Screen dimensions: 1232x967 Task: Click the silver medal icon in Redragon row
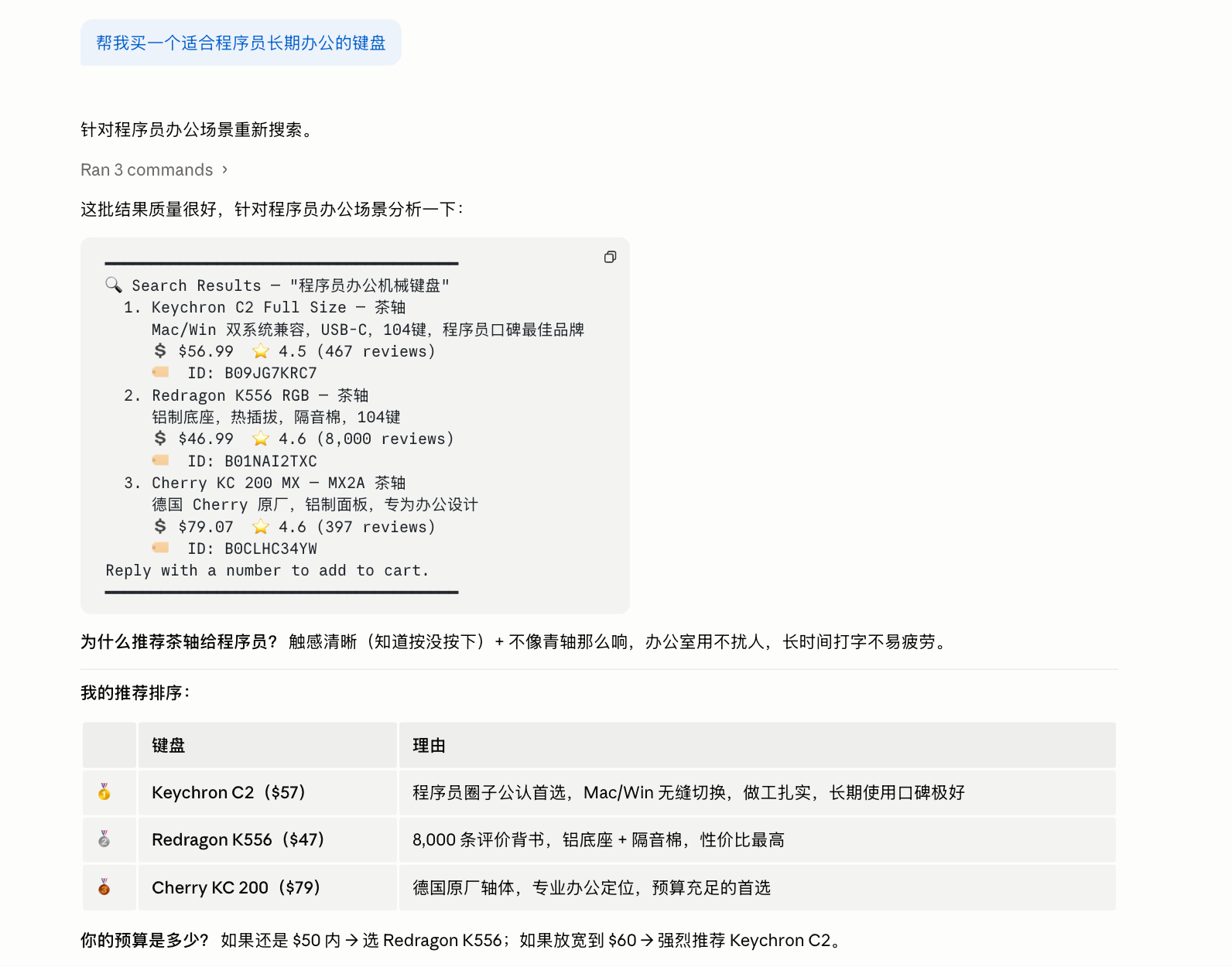(x=104, y=839)
